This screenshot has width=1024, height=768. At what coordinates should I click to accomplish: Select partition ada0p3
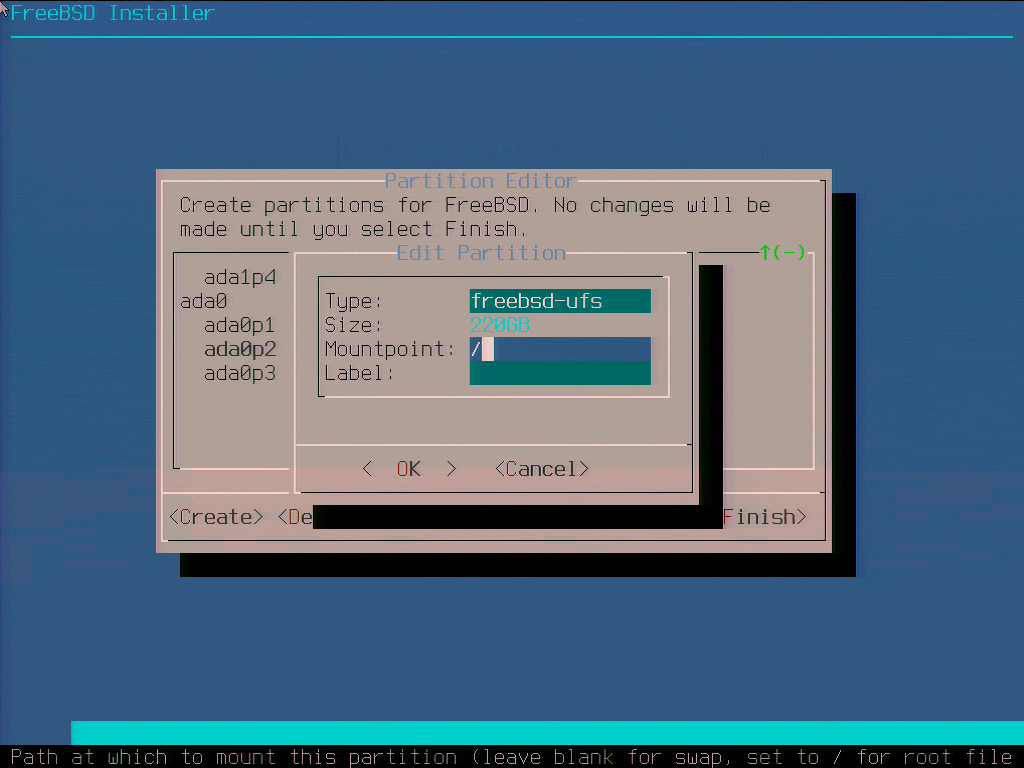[x=240, y=374]
